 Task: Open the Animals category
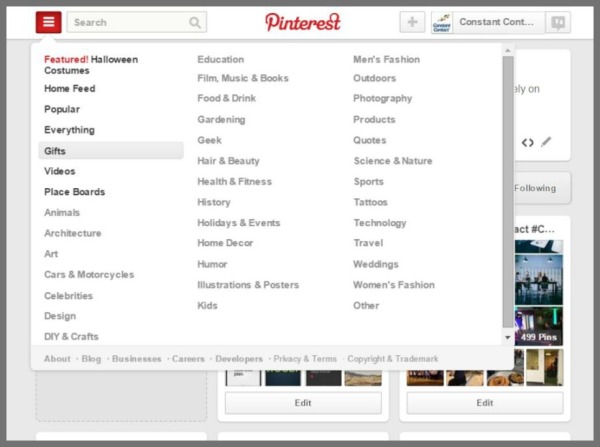[x=62, y=212]
